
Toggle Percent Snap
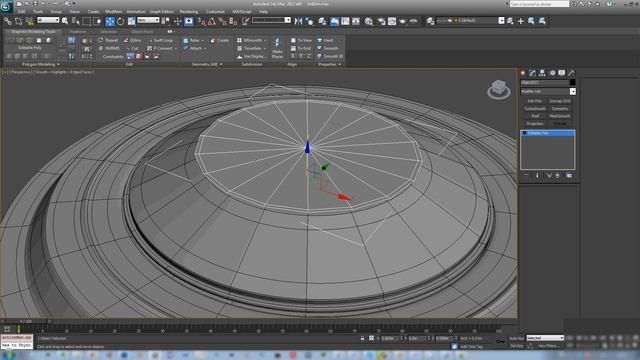click(x=222, y=21)
